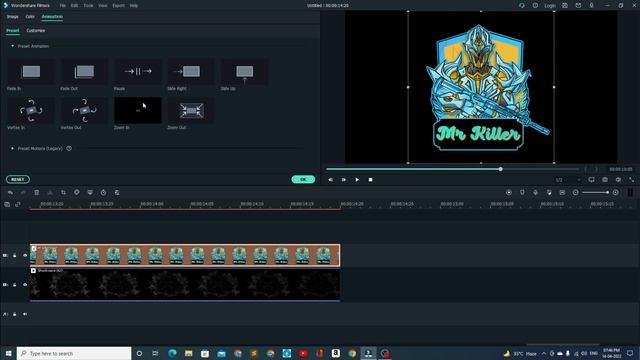The image size is (640, 360).
Task: Click the speed timer icon in timeline toolbar
Action: [103, 192]
